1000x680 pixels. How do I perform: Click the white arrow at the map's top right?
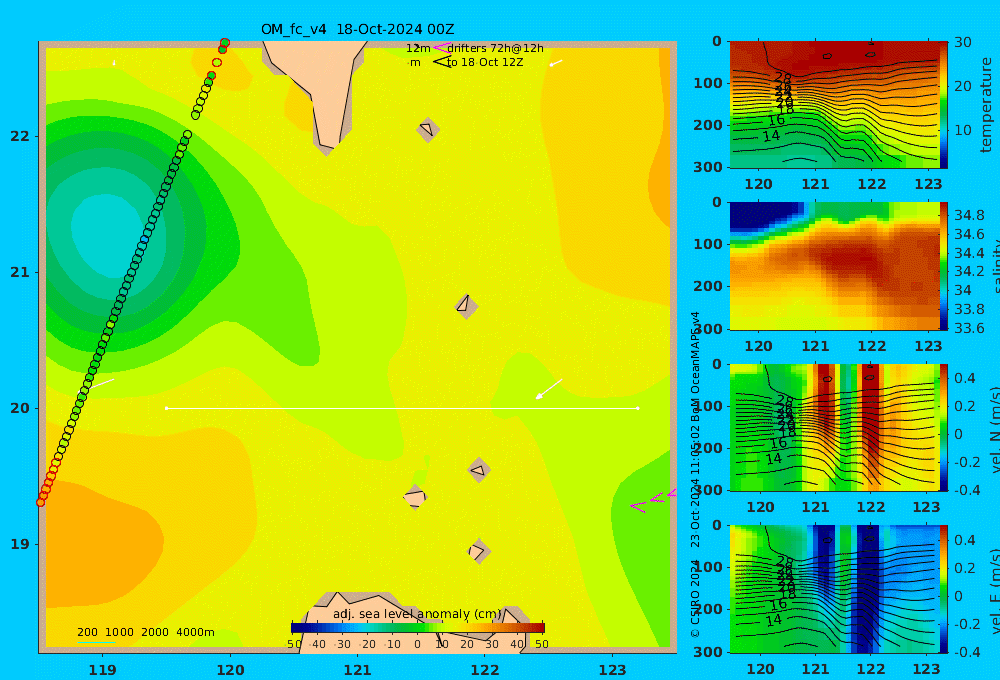tap(556, 63)
